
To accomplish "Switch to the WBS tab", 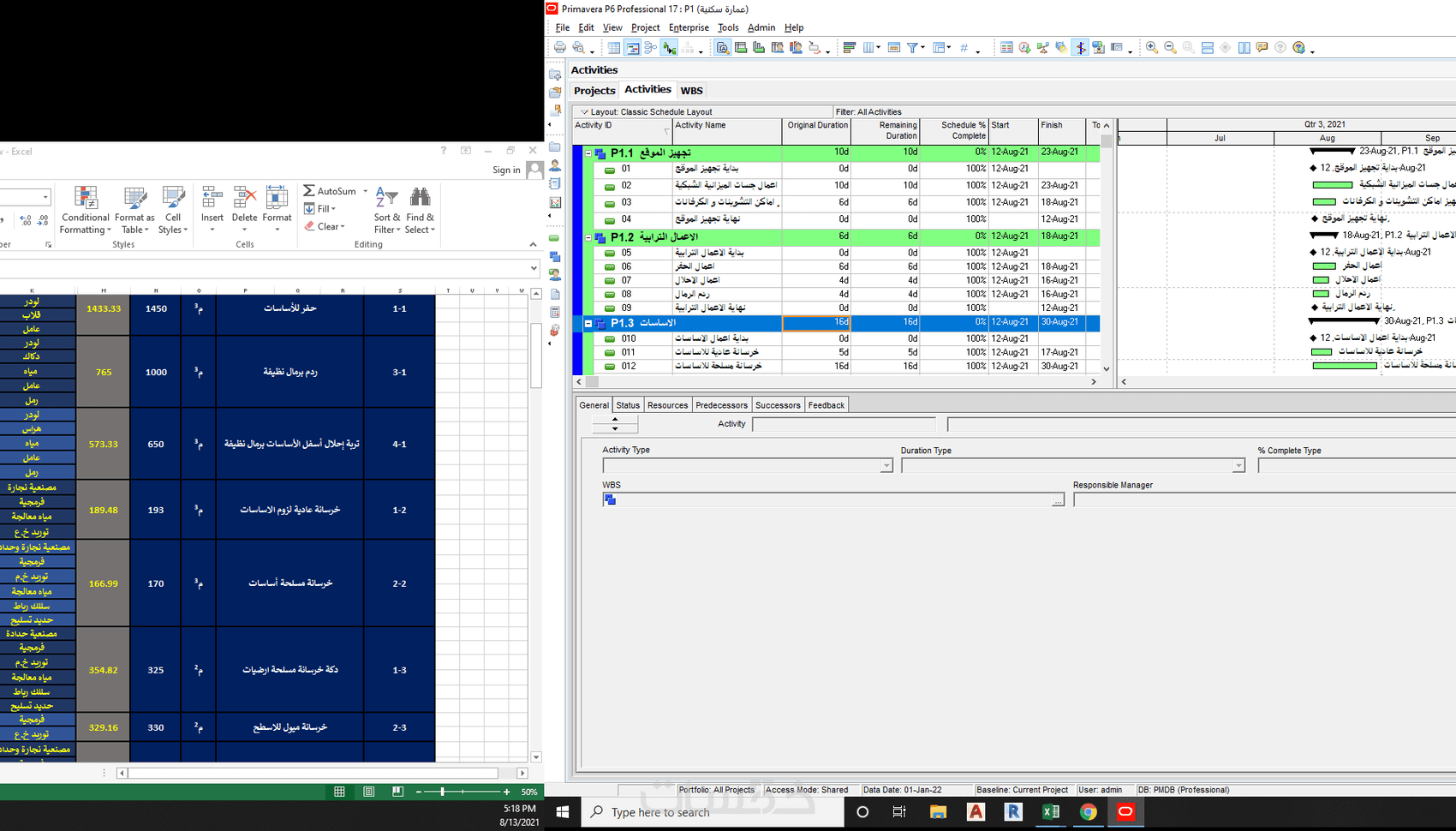I will 691,91.
